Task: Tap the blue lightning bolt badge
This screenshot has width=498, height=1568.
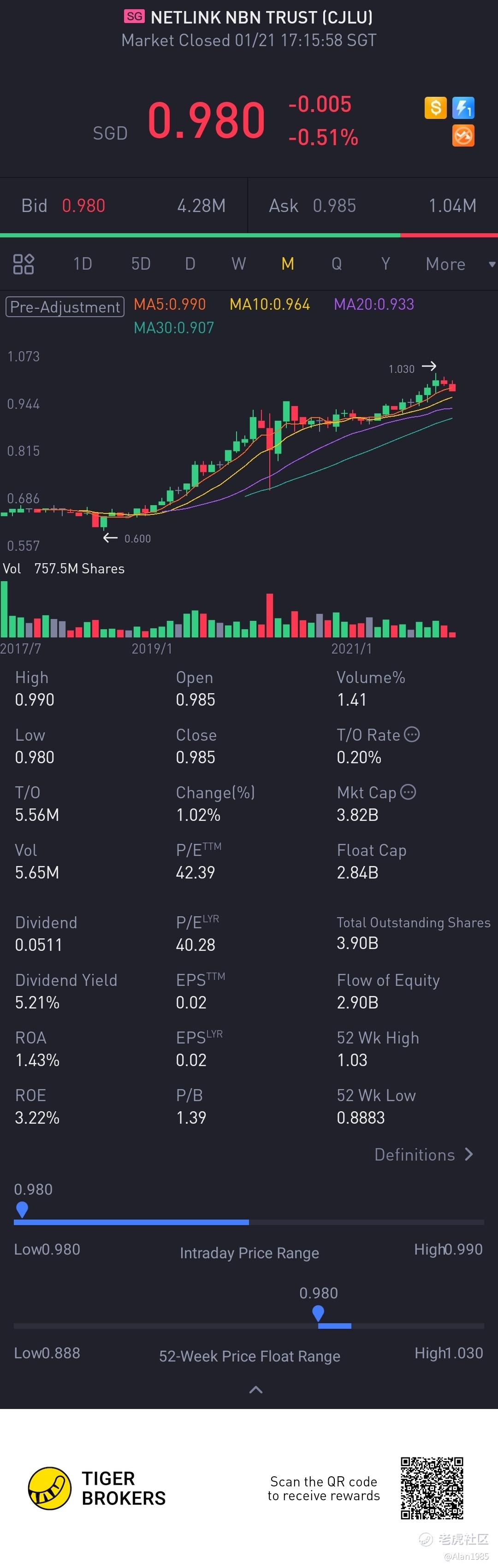Action: tap(463, 108)
